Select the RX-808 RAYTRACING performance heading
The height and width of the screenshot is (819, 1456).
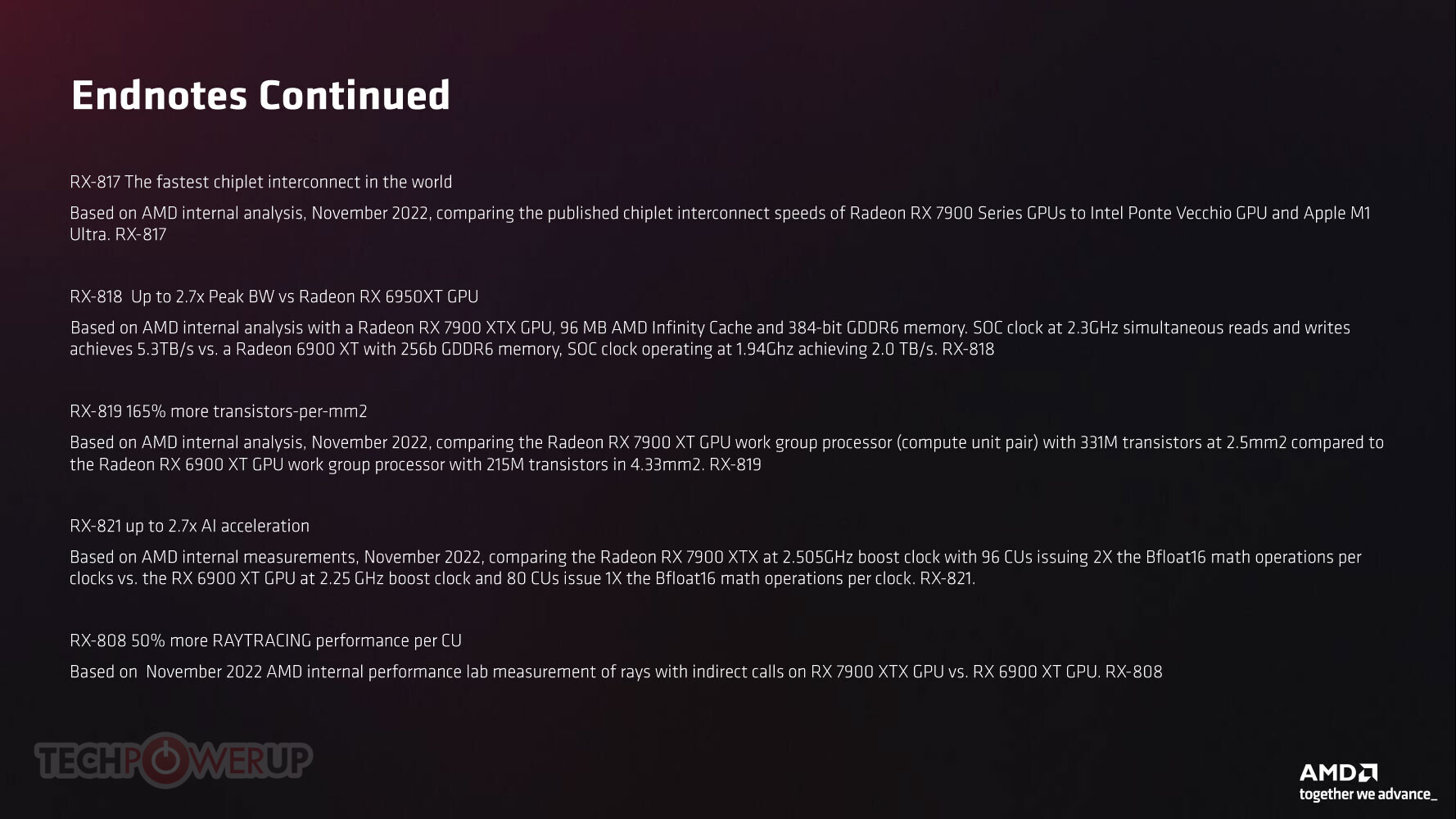265,640
